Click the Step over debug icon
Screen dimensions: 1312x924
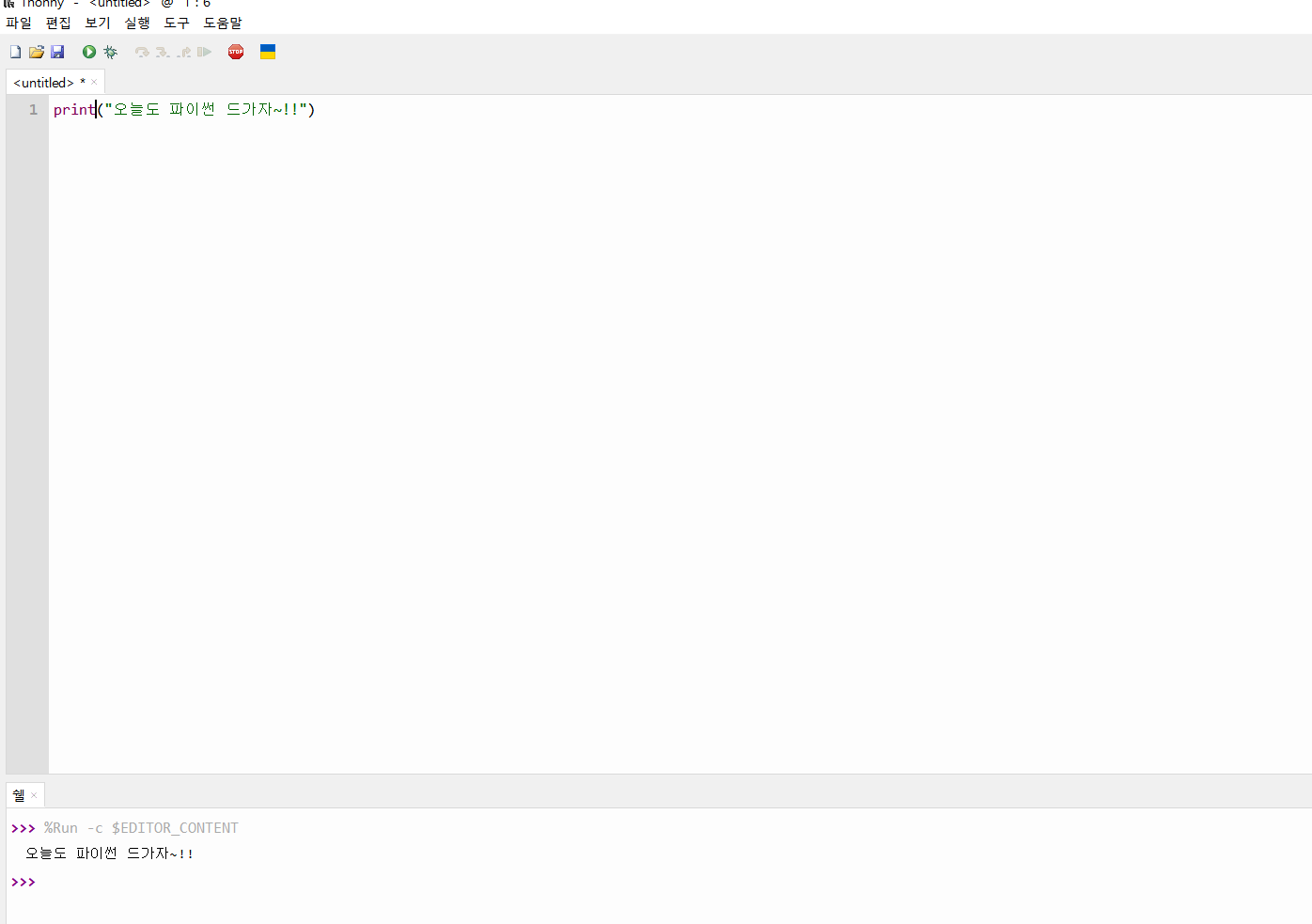[142, 52]
